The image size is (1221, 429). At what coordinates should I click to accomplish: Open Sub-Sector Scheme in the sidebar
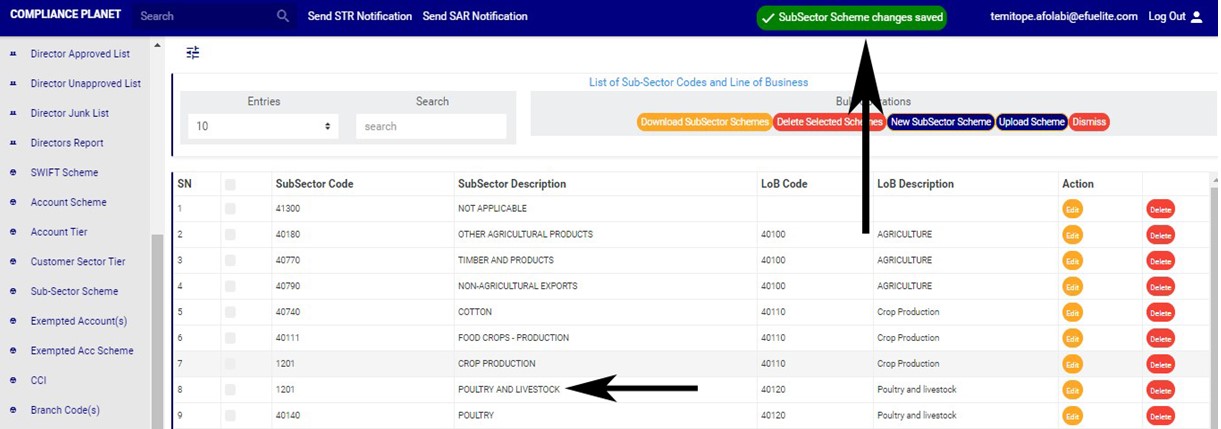point(74,292)
